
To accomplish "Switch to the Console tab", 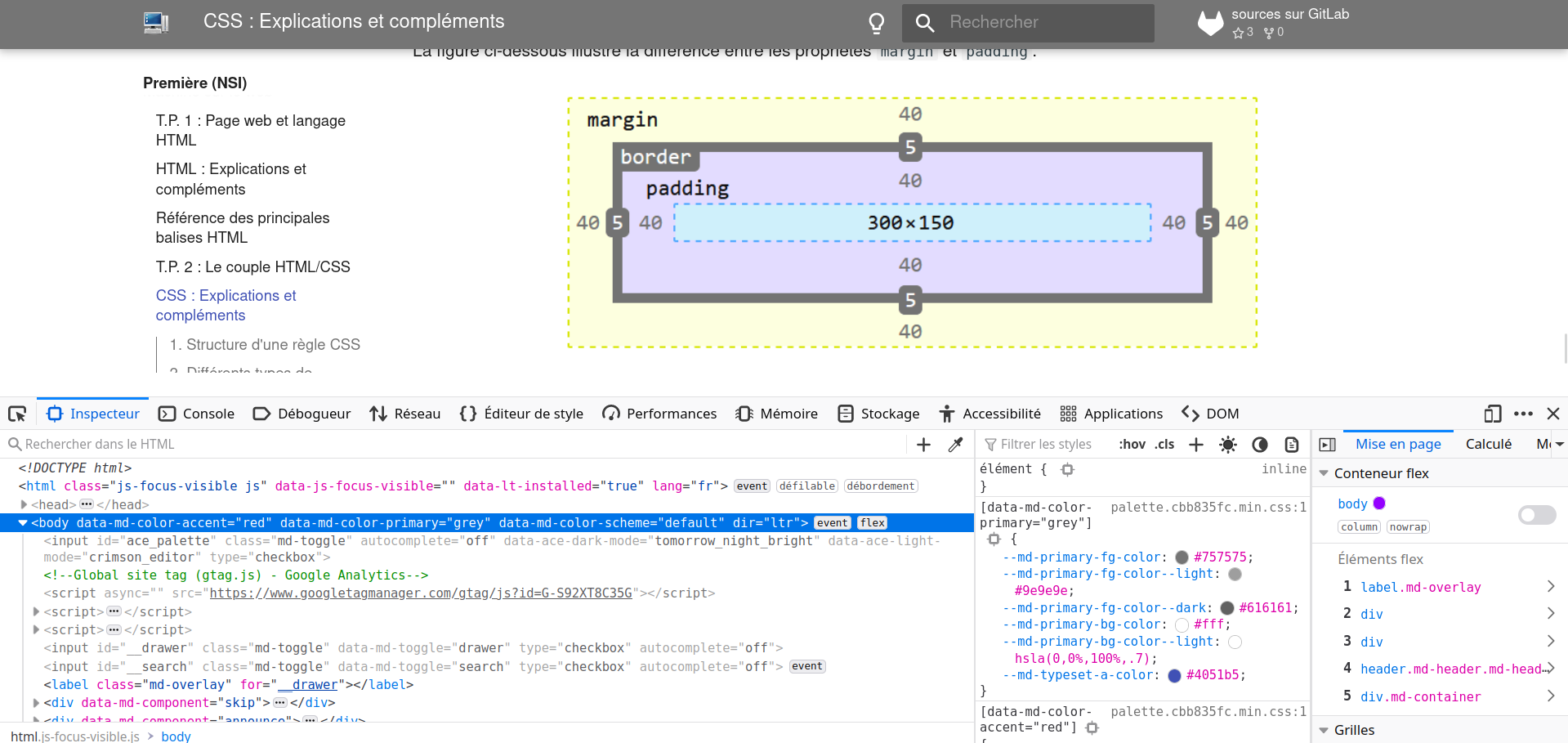I will pyautogui.click(x=197, y=414).
